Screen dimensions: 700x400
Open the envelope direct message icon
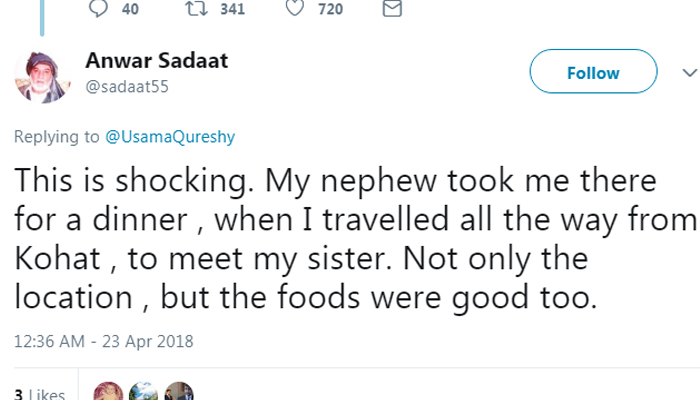393,9
